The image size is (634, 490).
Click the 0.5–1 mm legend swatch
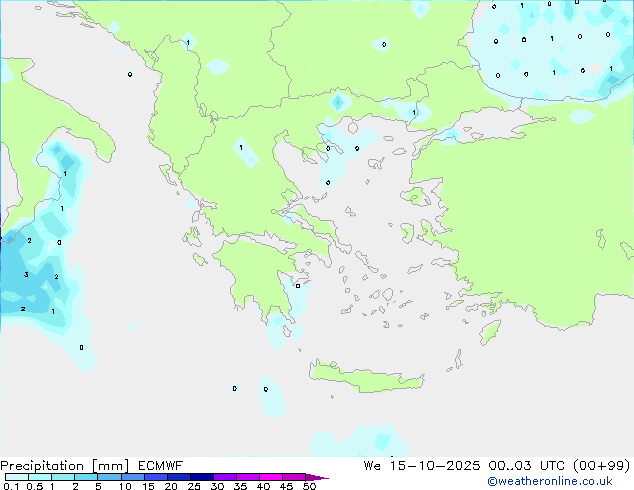tap(40, 477)
